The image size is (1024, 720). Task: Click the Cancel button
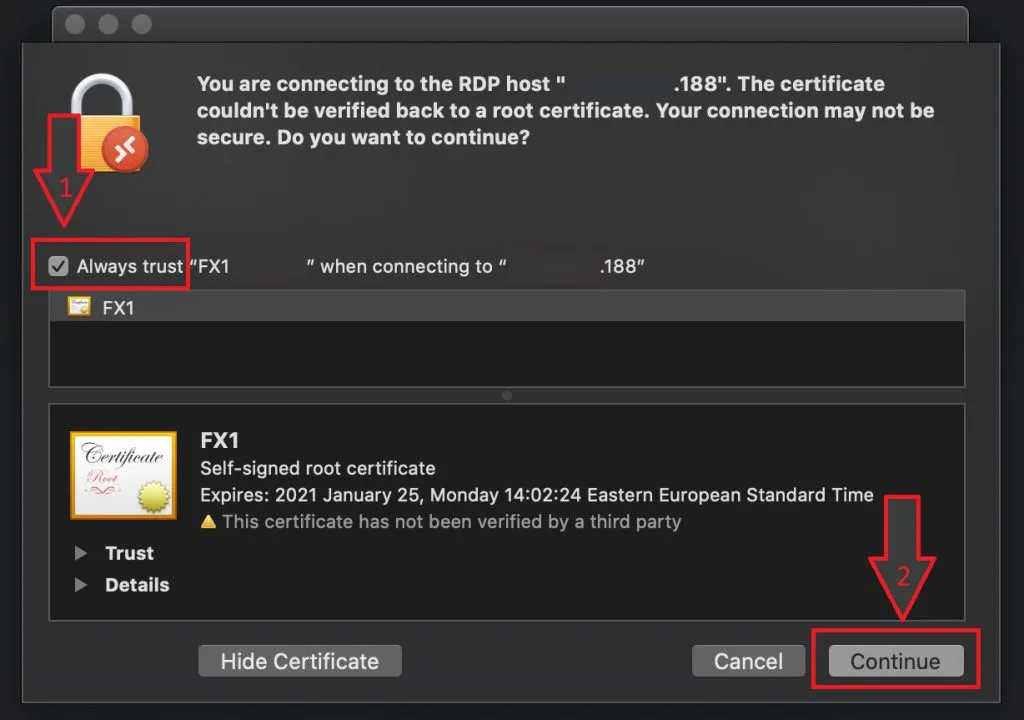pos(748,661)
